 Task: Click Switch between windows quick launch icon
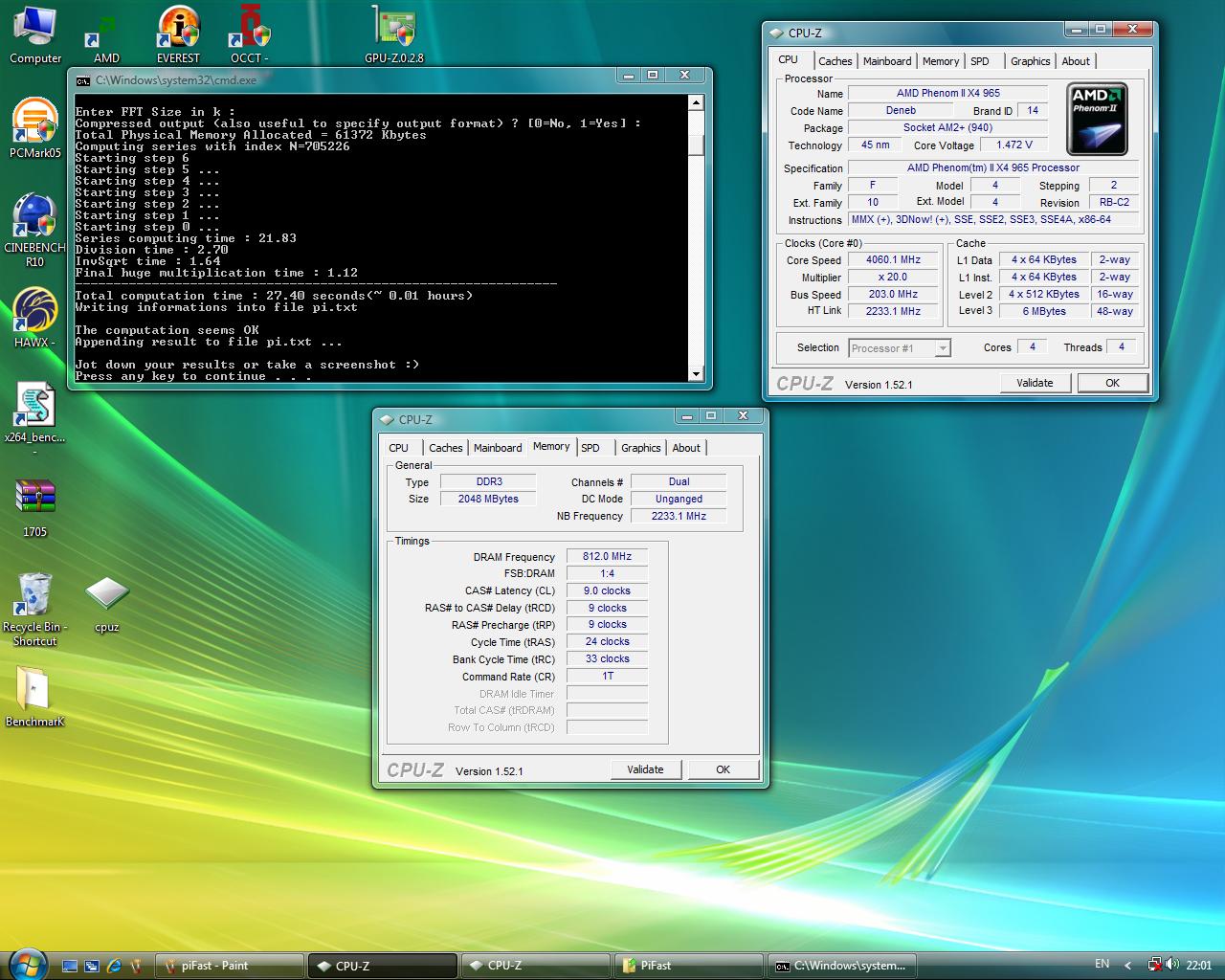92,966
